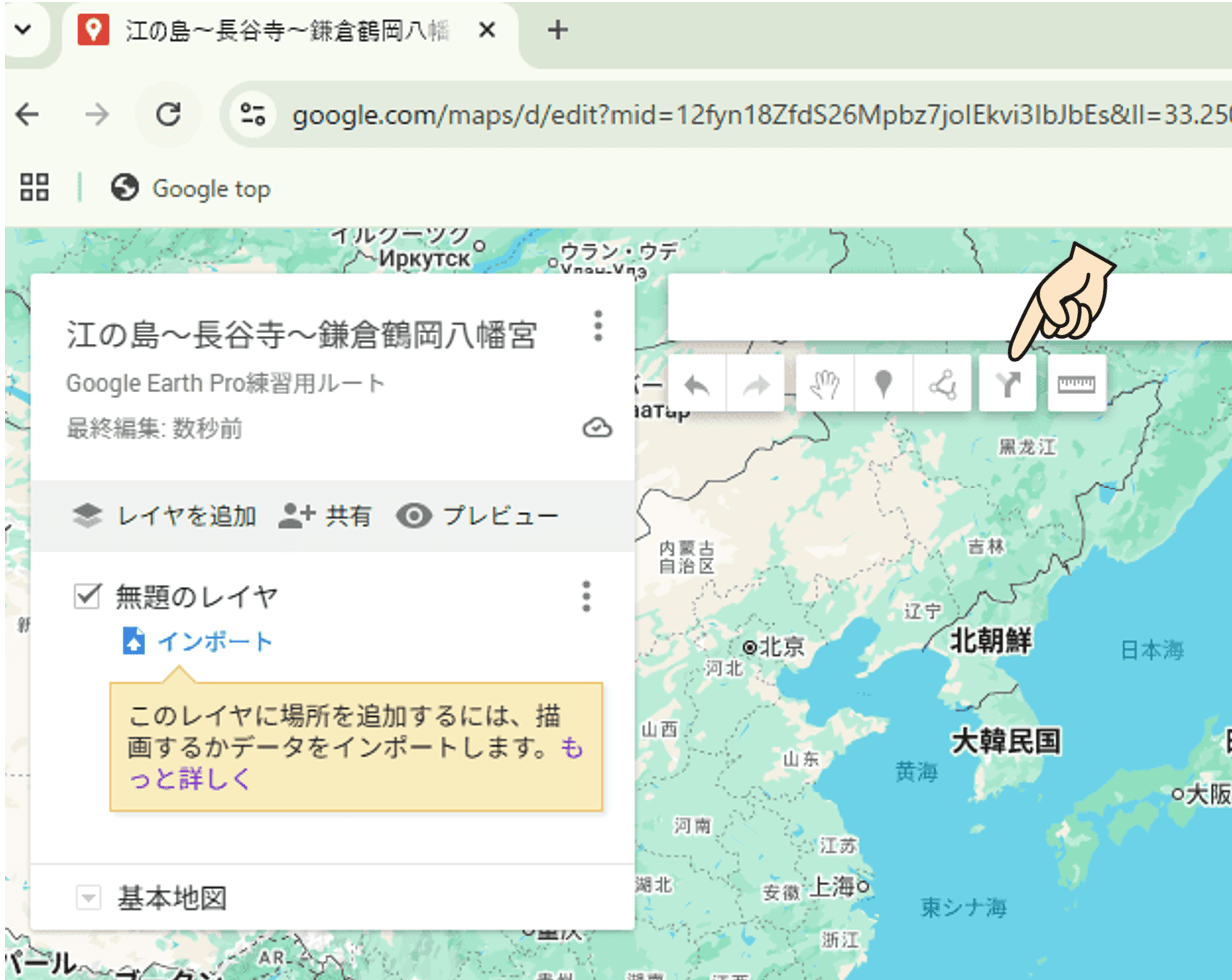Open the 無題のレイヤ layer options menu
The width and height of the screenshot is (1232, 980).
(587, 597)
